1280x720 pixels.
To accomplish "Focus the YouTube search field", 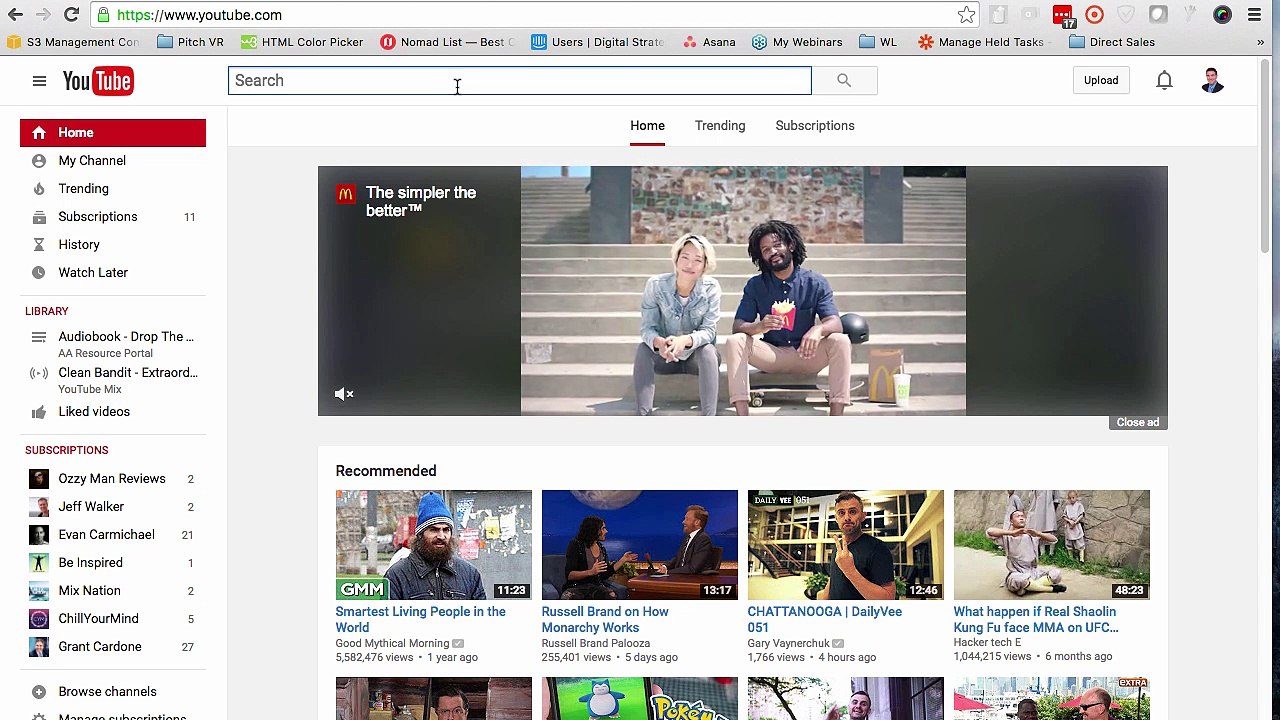I will 519,81.
